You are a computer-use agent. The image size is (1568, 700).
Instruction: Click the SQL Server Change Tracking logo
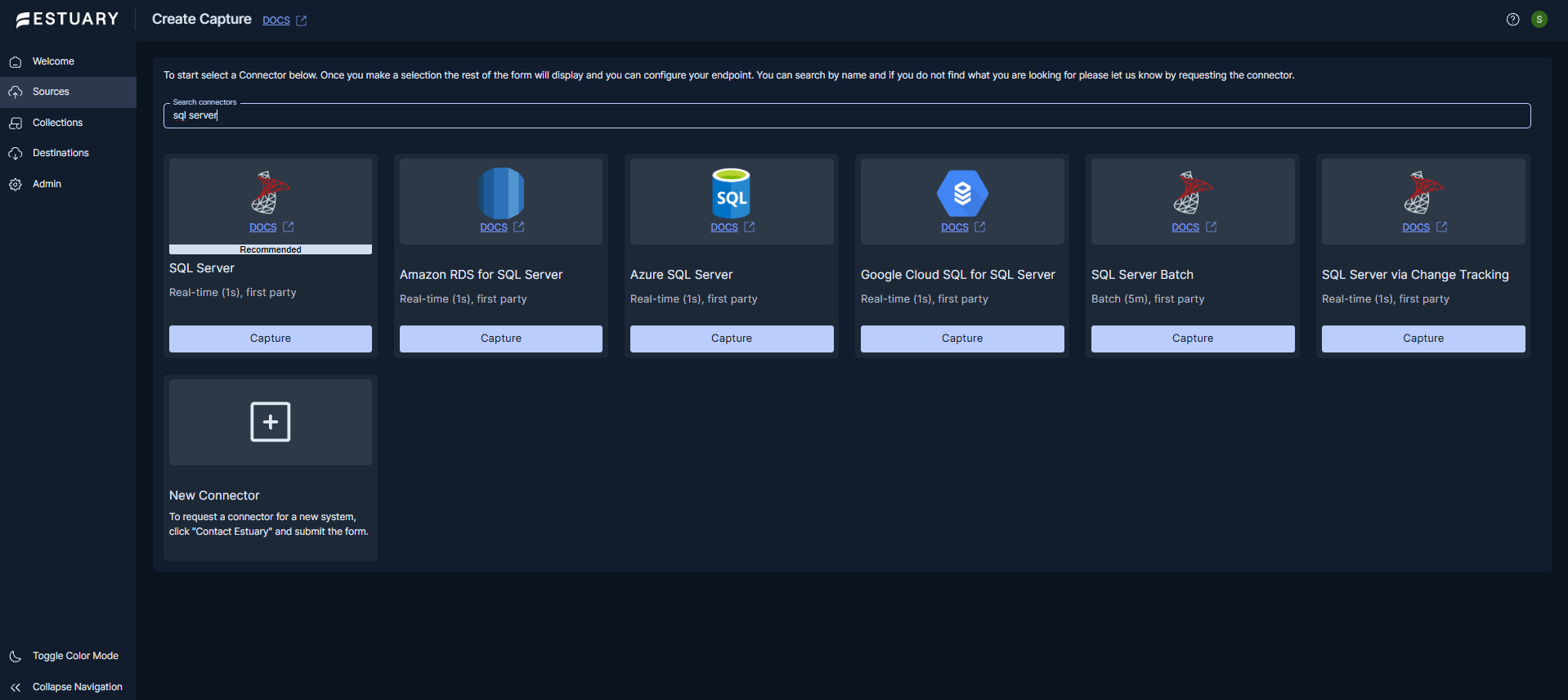click(x=1423, y=192)
